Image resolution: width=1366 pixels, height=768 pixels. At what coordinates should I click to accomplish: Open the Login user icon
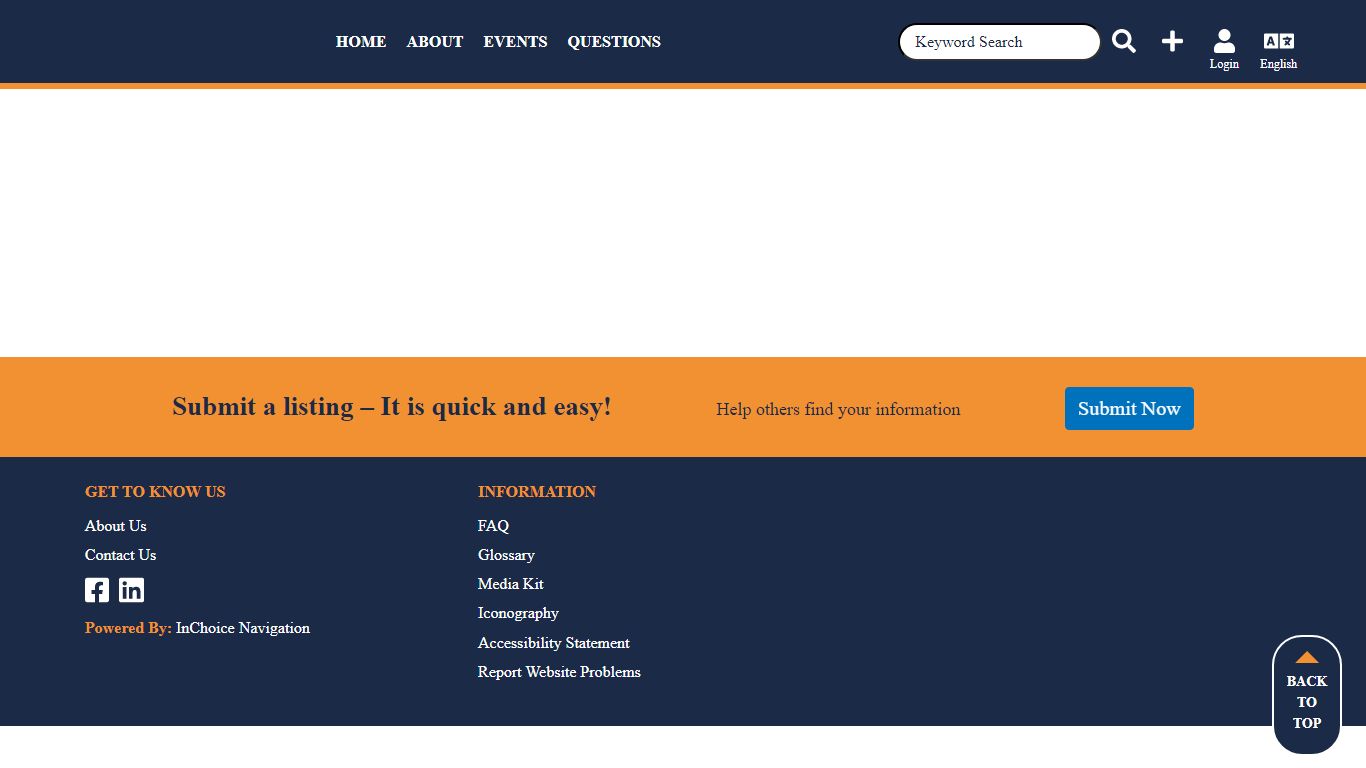pyautogui.click(x=1224, y=49)
